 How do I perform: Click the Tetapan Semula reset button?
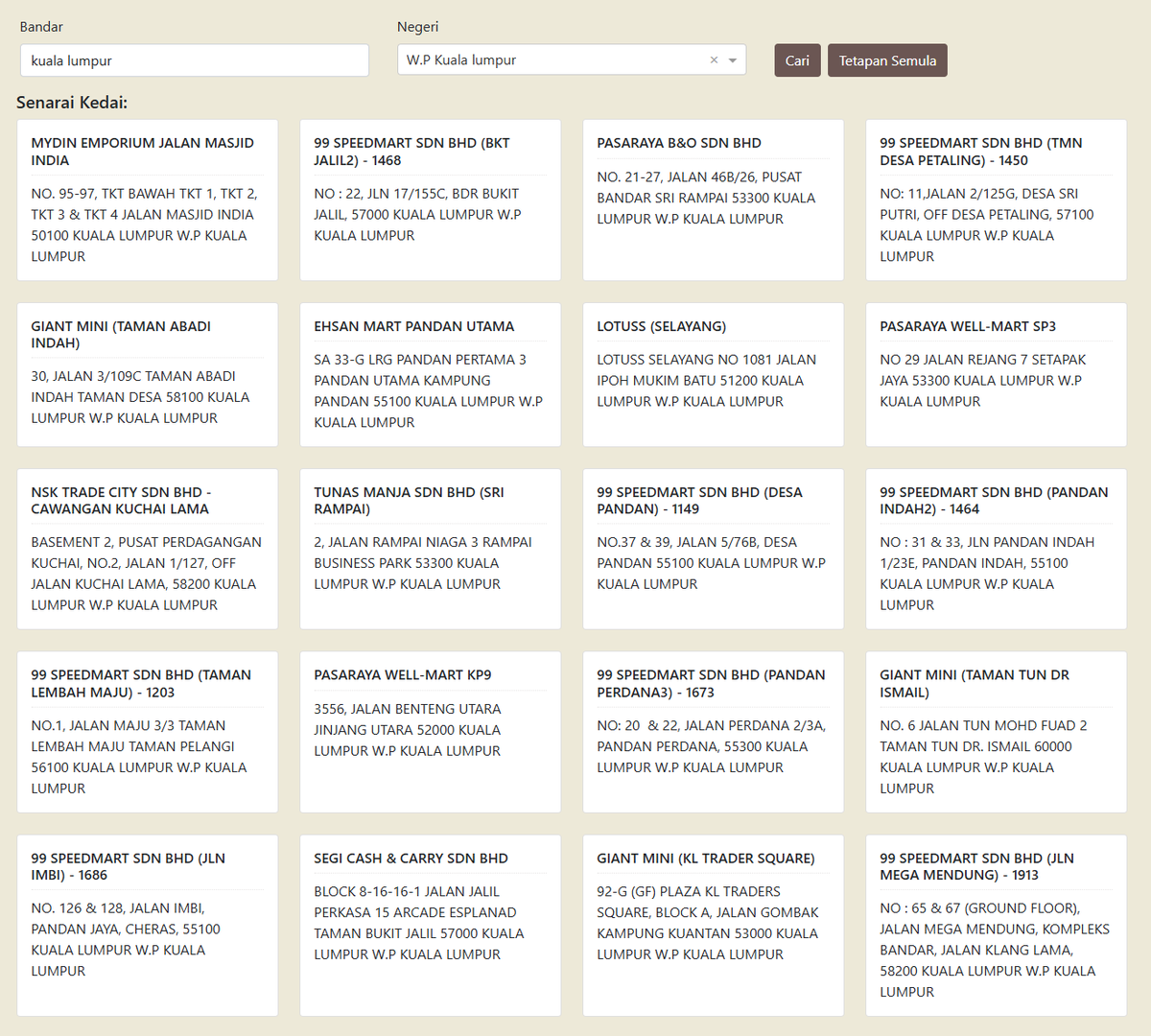tap(887, 60)
